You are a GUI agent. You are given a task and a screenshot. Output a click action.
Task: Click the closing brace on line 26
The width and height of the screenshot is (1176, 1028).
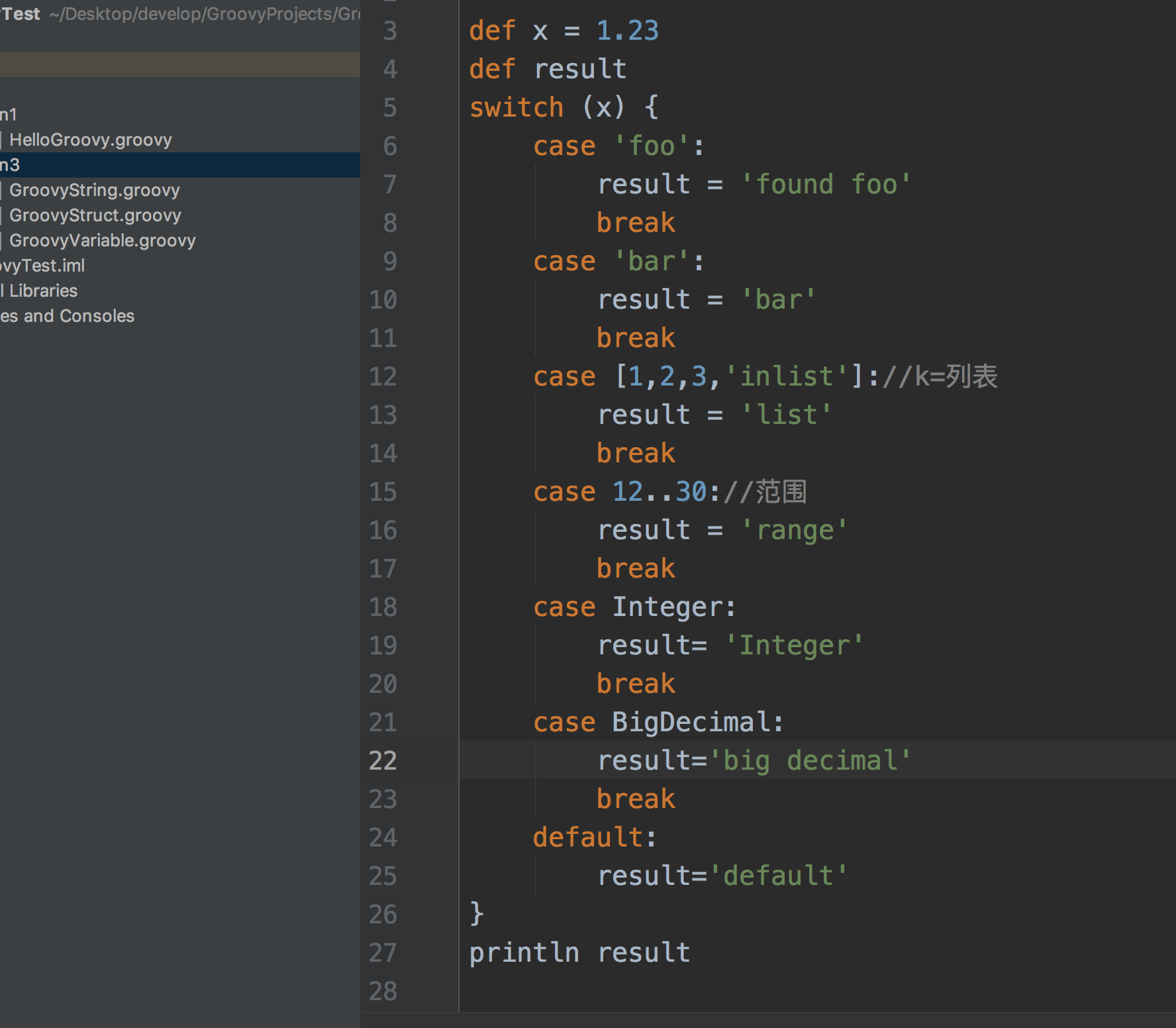coord(477,914)
